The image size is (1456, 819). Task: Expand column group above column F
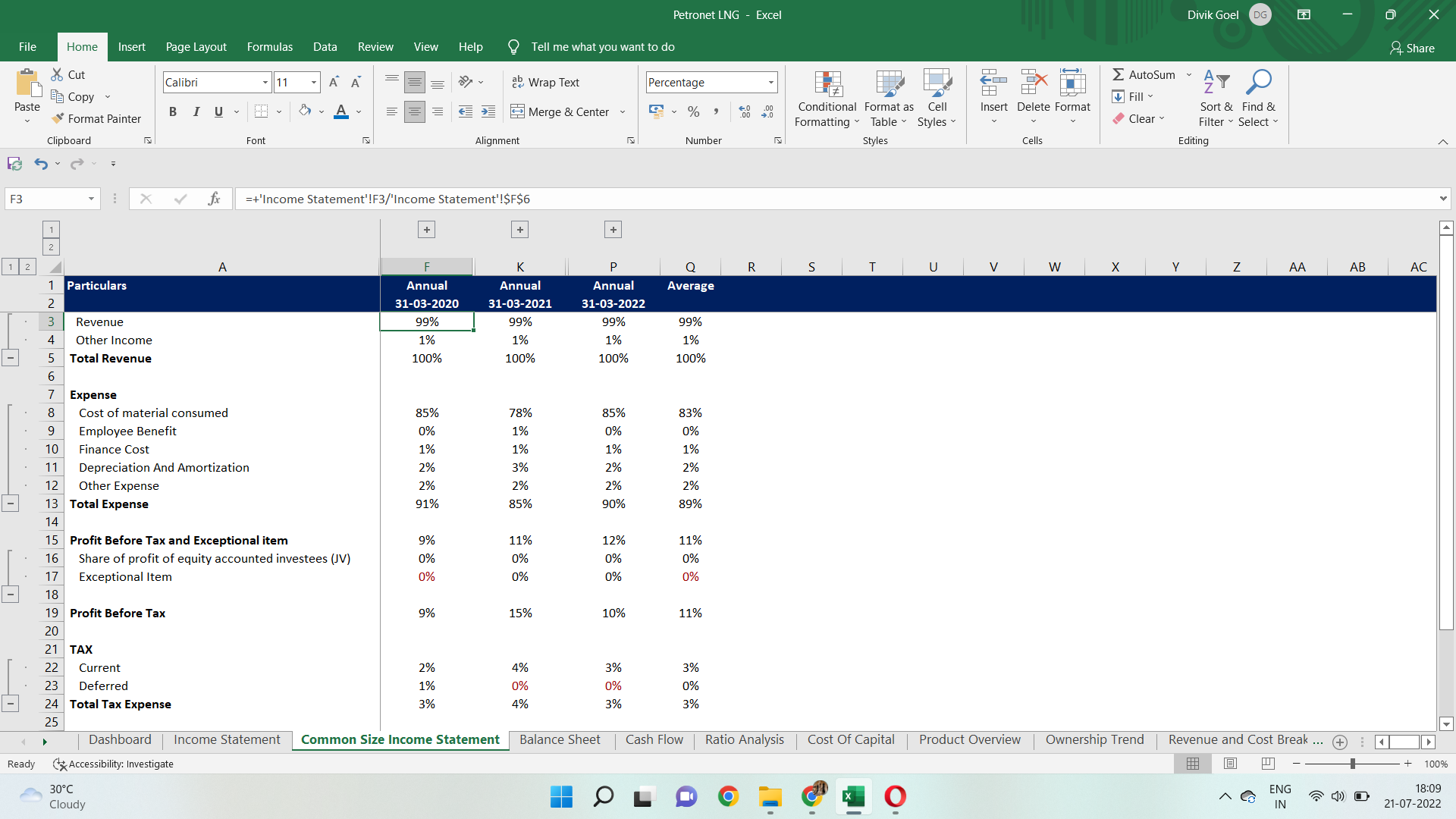427,230
